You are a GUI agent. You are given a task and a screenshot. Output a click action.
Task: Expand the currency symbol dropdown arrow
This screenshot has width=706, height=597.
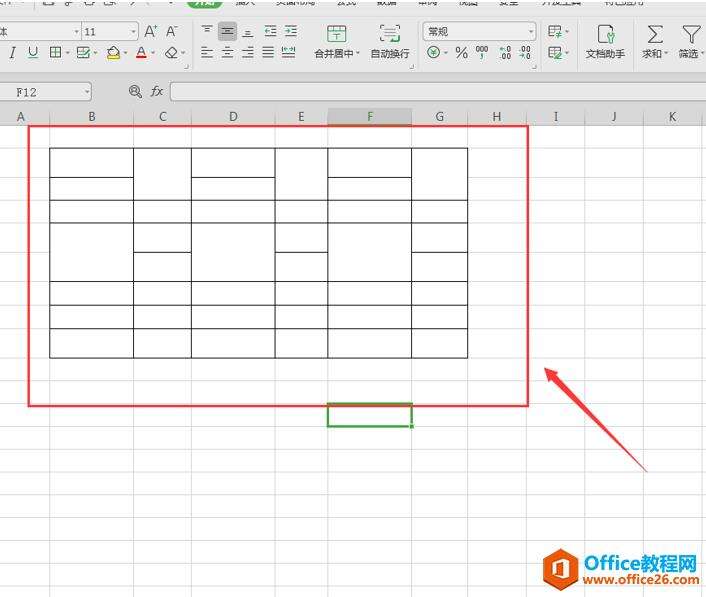[x=445, y=53]
